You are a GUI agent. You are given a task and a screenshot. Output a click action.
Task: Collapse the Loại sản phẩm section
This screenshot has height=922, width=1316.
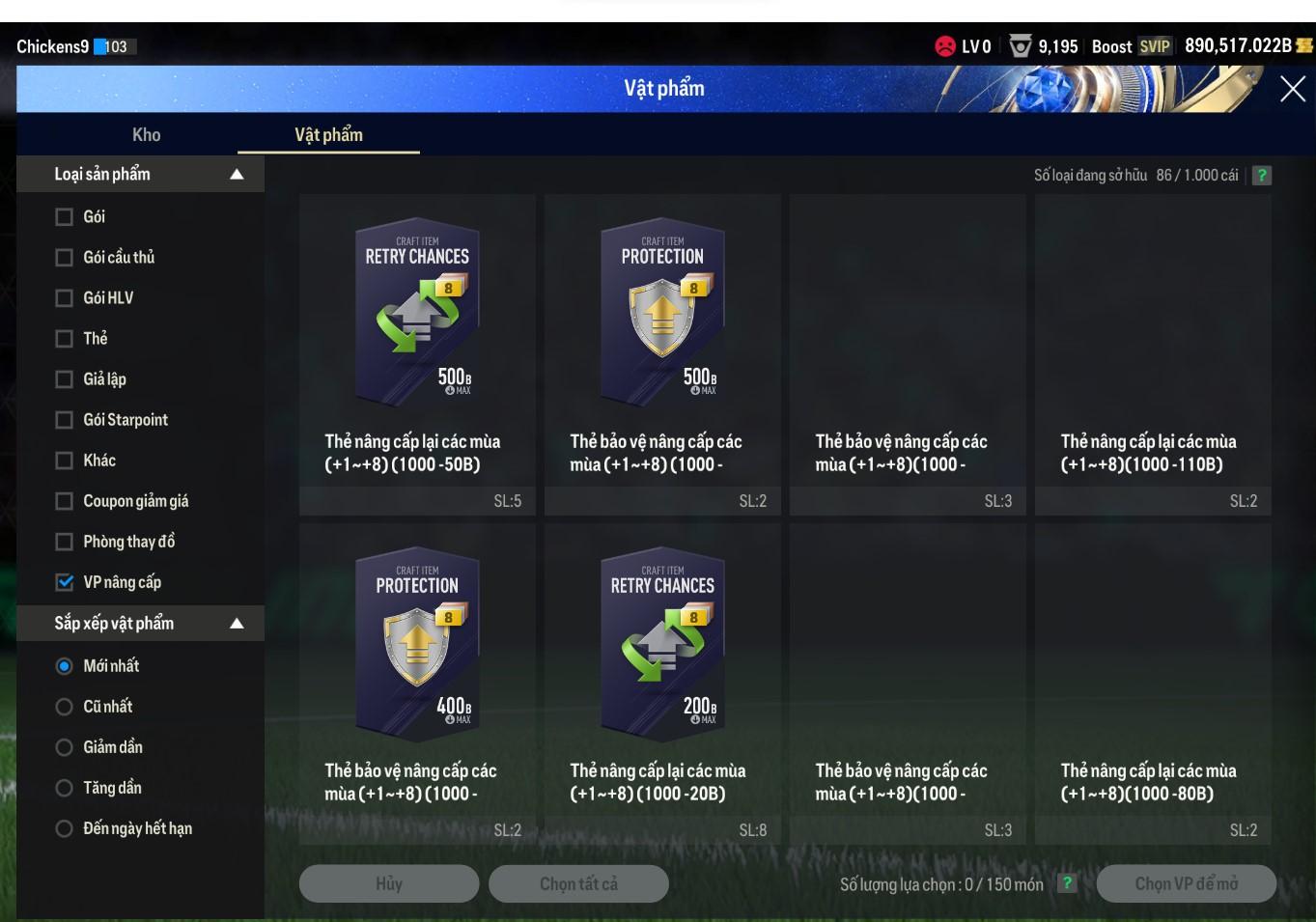pyautogui.click(x=237, y=175)
